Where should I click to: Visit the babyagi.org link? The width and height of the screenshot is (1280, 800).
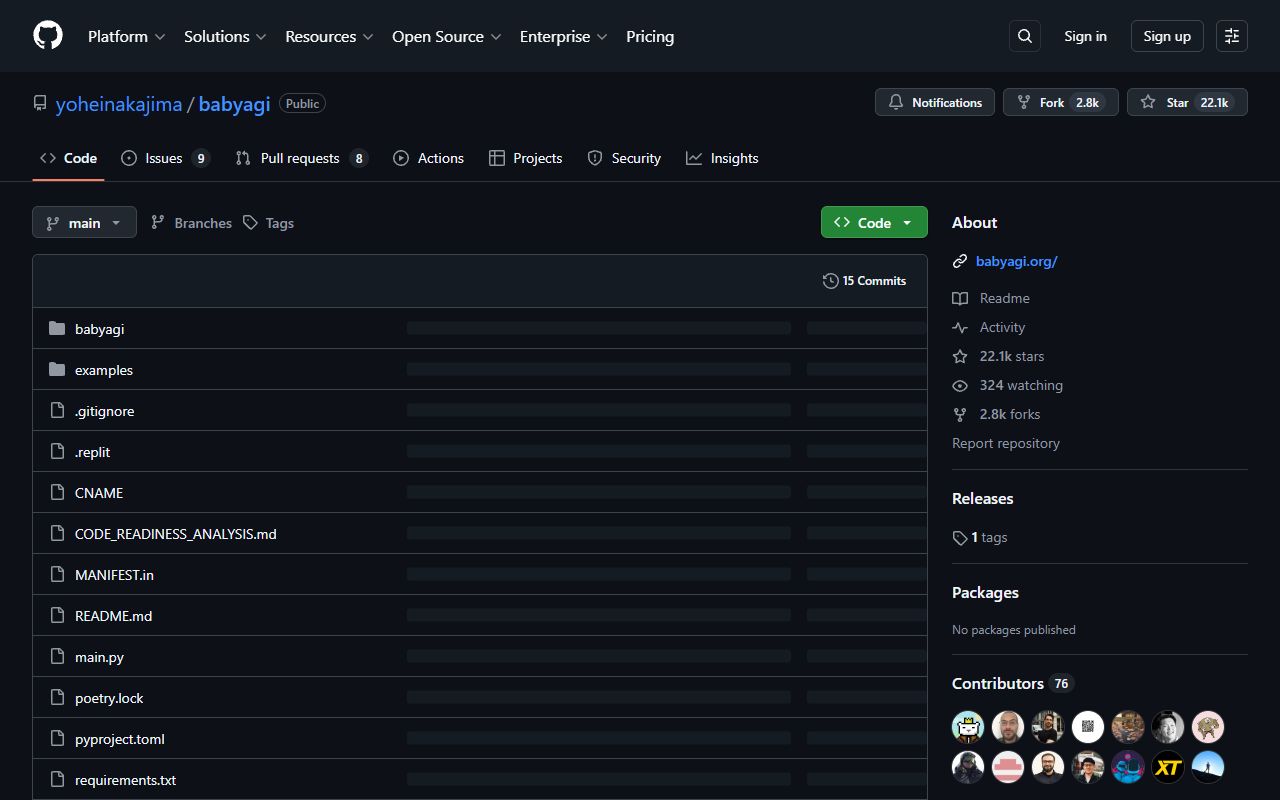1016,261
